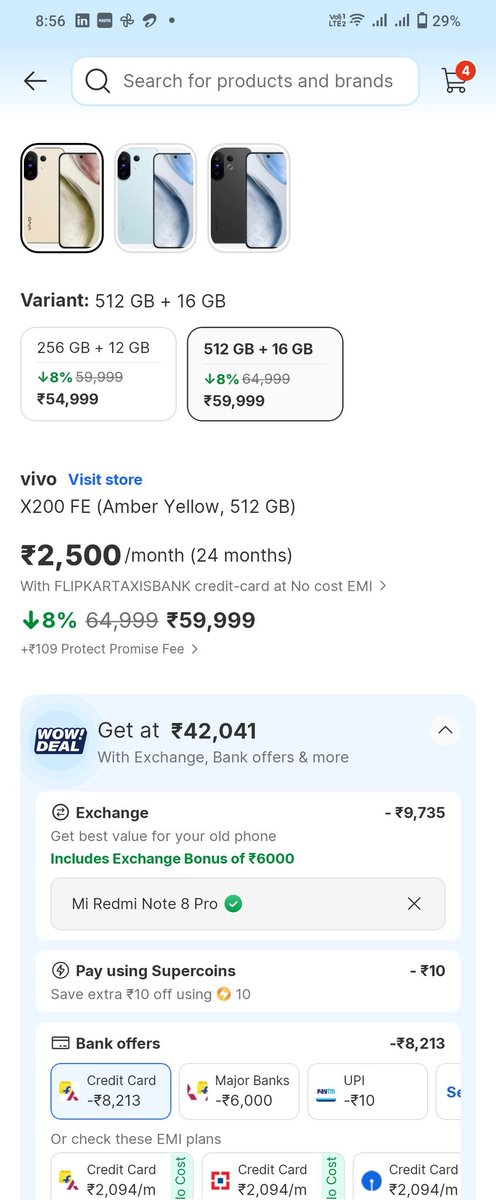Pick the blue color phone thumbnail
The height and width of the screenshot is (1200, 496).
tap(155, 198)
